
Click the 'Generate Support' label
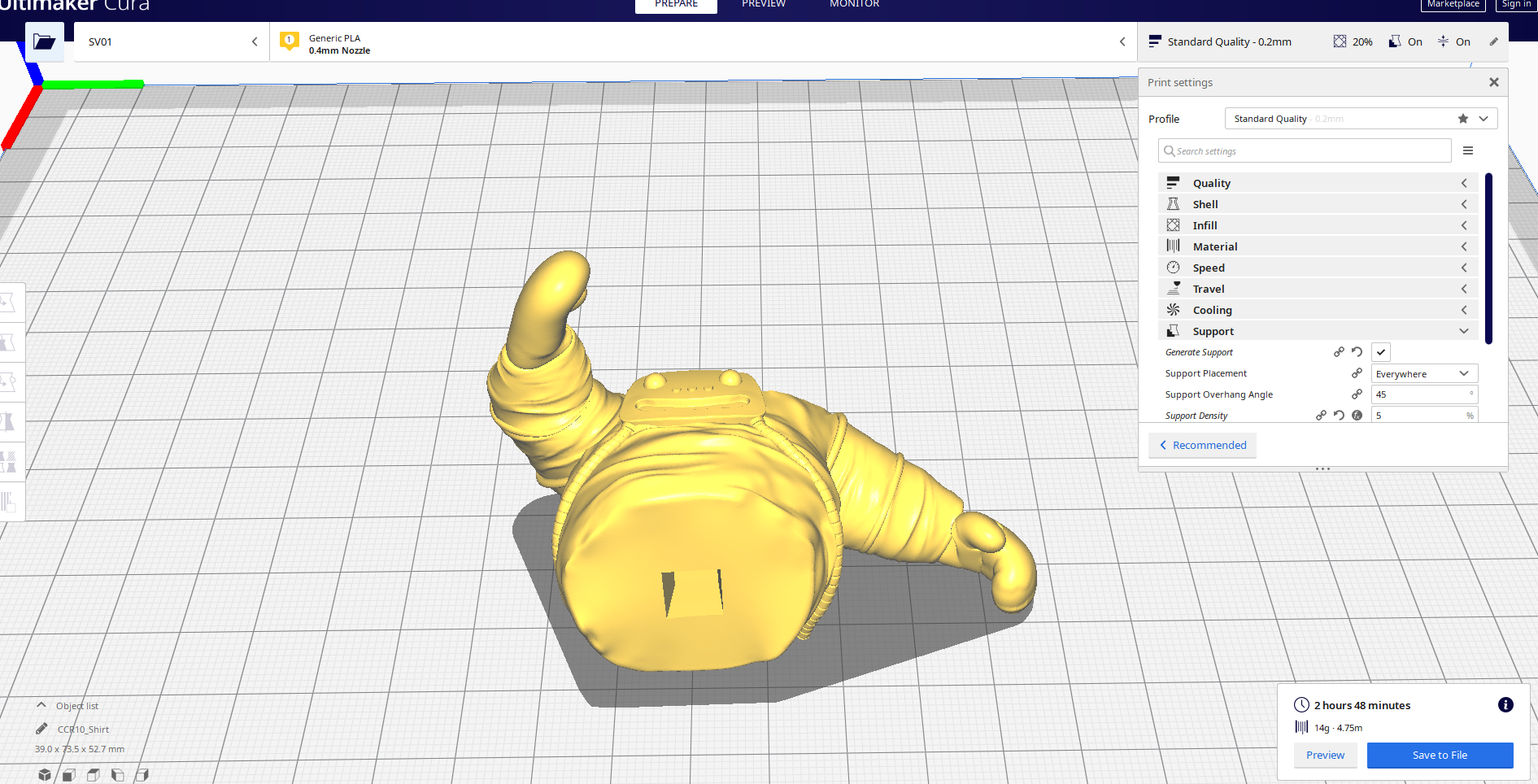click(1199, 352)
